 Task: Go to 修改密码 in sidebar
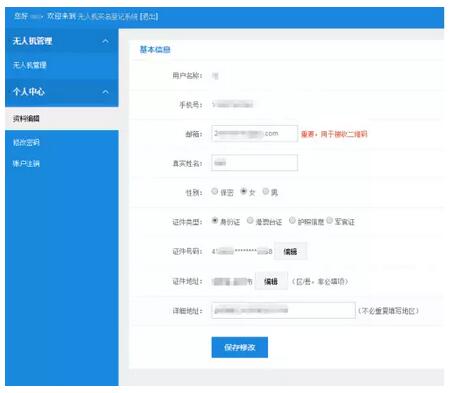click(26, 142)
